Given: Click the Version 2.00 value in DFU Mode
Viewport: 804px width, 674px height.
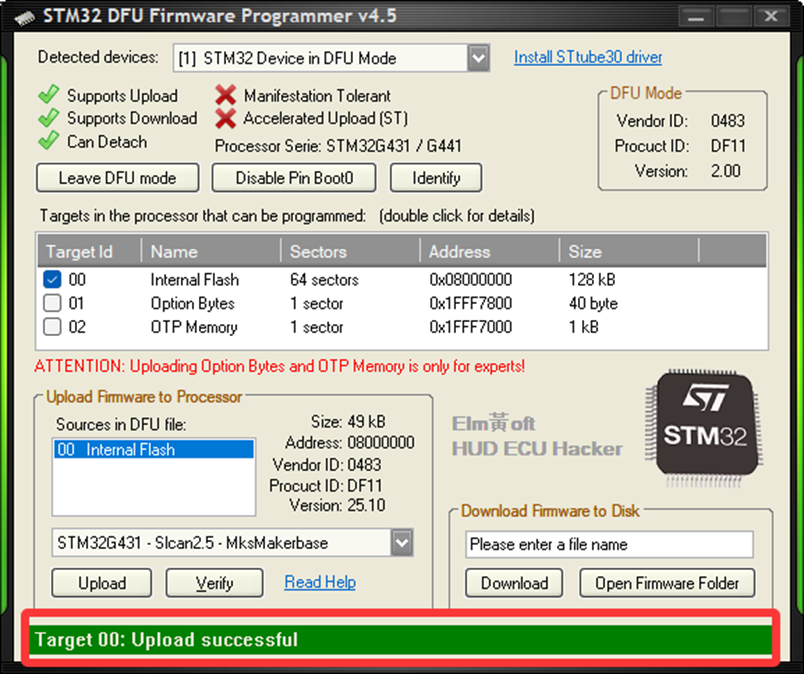Looking at the screenshot, I should [x=726, y=170].
